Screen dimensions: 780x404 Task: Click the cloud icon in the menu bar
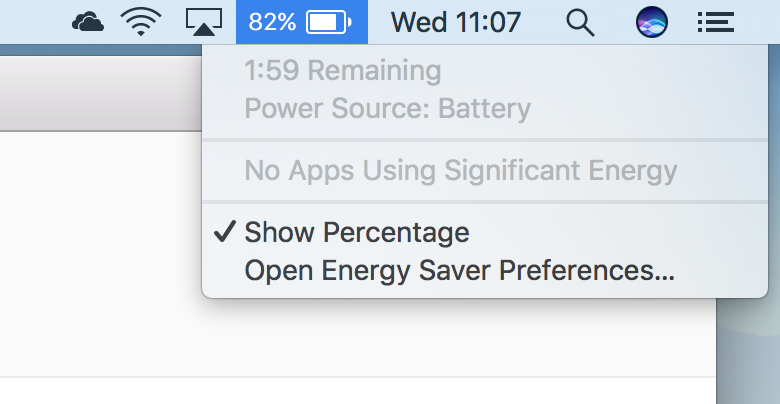point(88,22)
